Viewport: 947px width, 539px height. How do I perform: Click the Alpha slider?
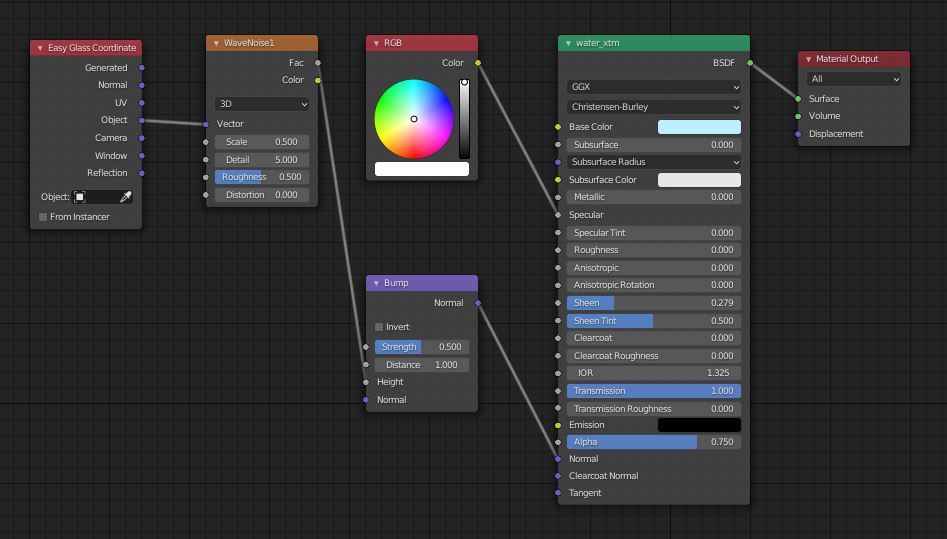pyautogui.click(x=653, y=442)
